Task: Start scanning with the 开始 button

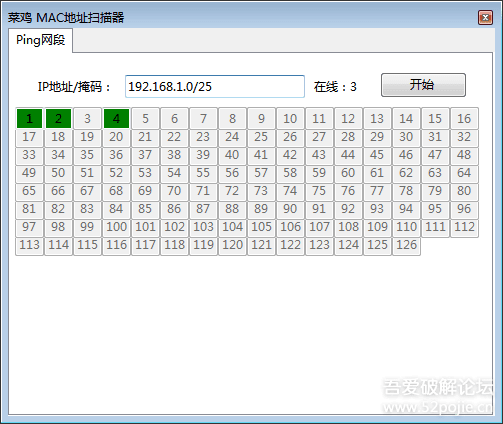Action: point(423,85)
